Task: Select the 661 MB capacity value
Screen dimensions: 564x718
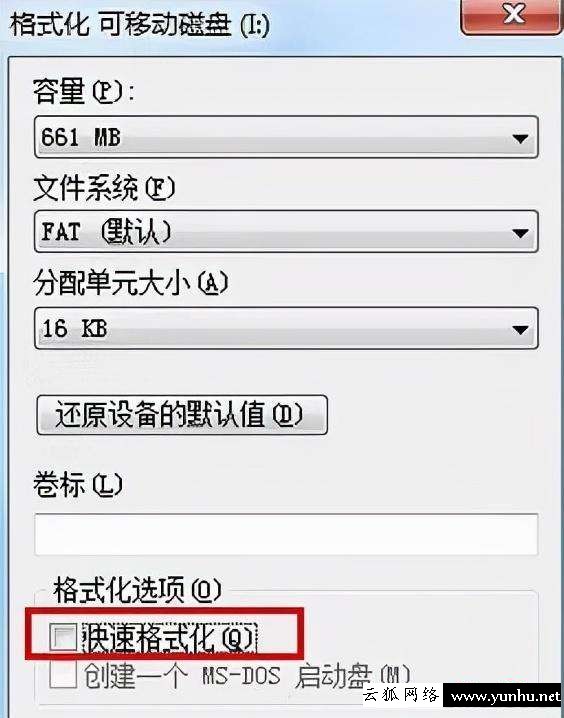Action: click(x=81, y=137)
